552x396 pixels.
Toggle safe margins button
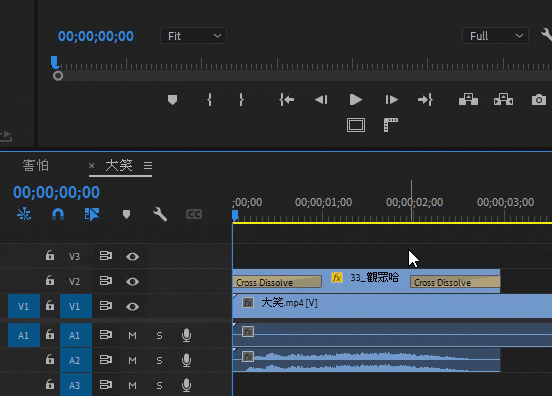(x=356, y=125)
